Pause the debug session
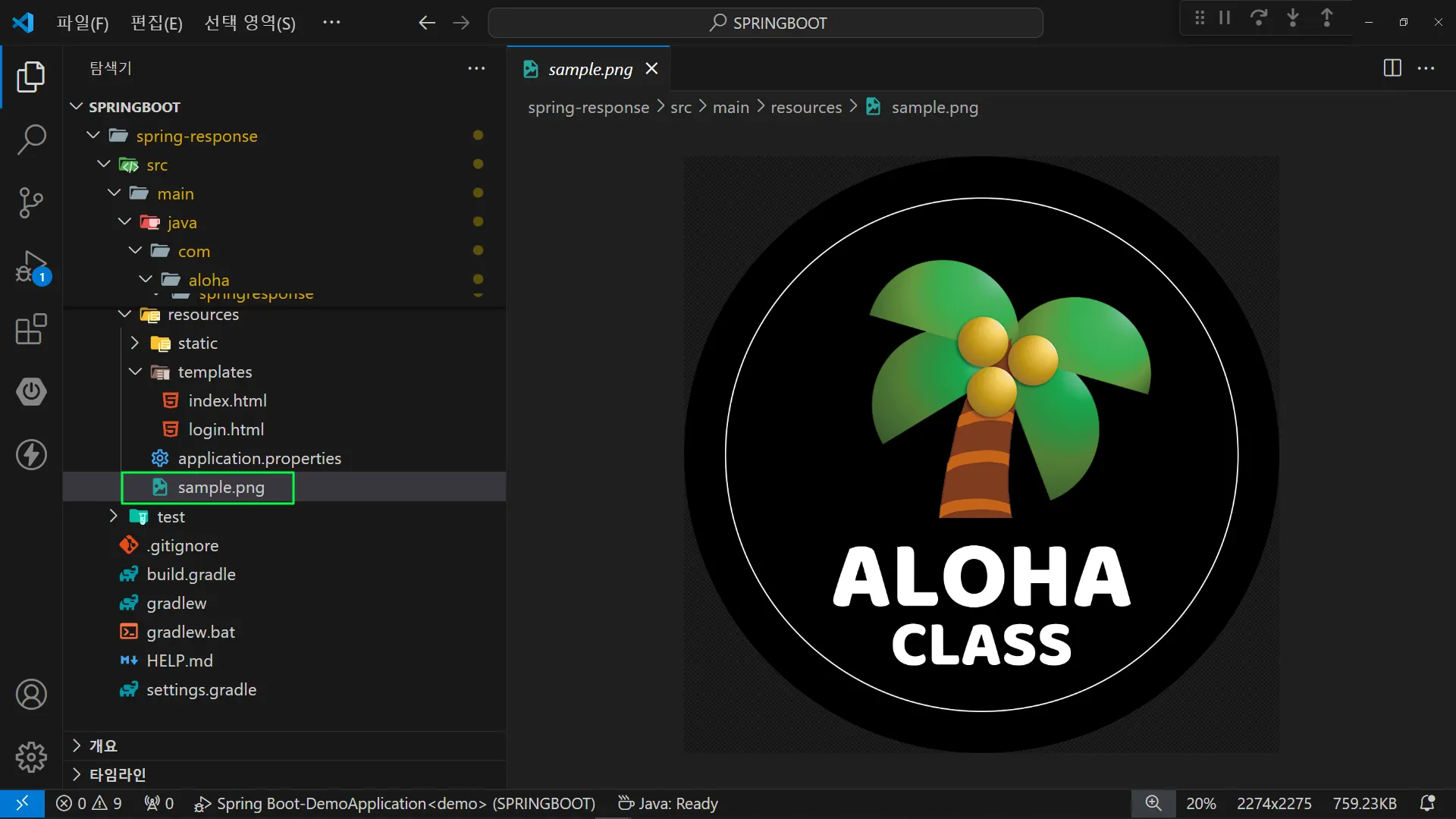 1225,17
